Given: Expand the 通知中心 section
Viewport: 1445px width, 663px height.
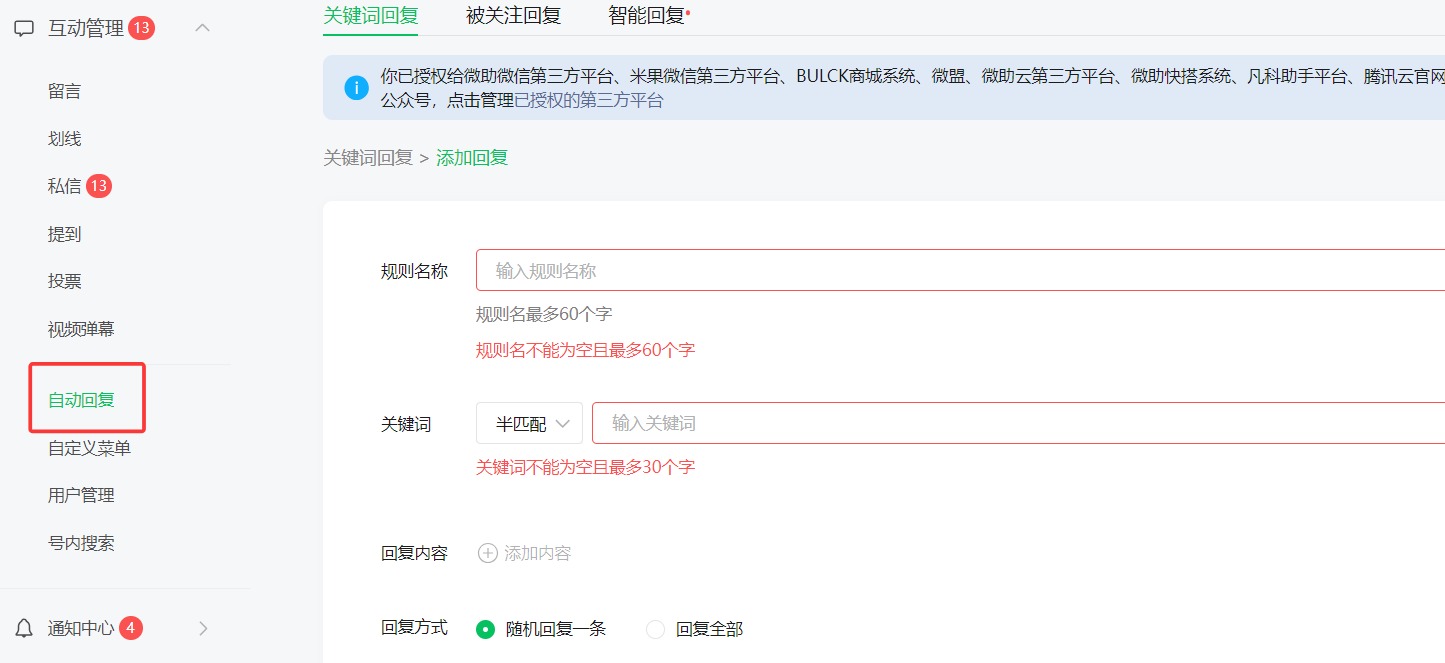Looking at the screenshot, I should click(x=202, y=628).
